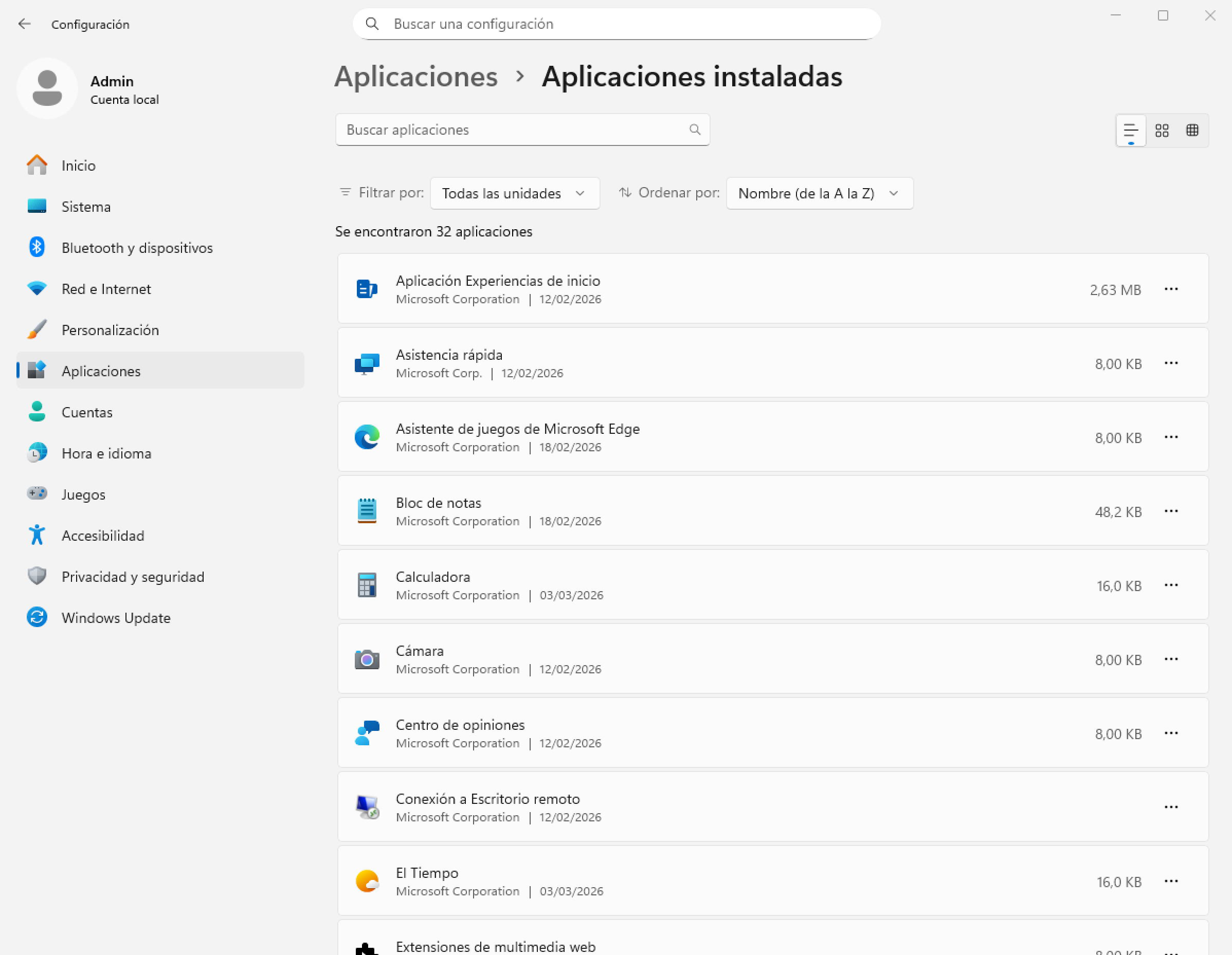Viewport: 1232px width, 955px height.
Task: Open more options for Asistente de juegos Edge
Action: pos(1171,437)
